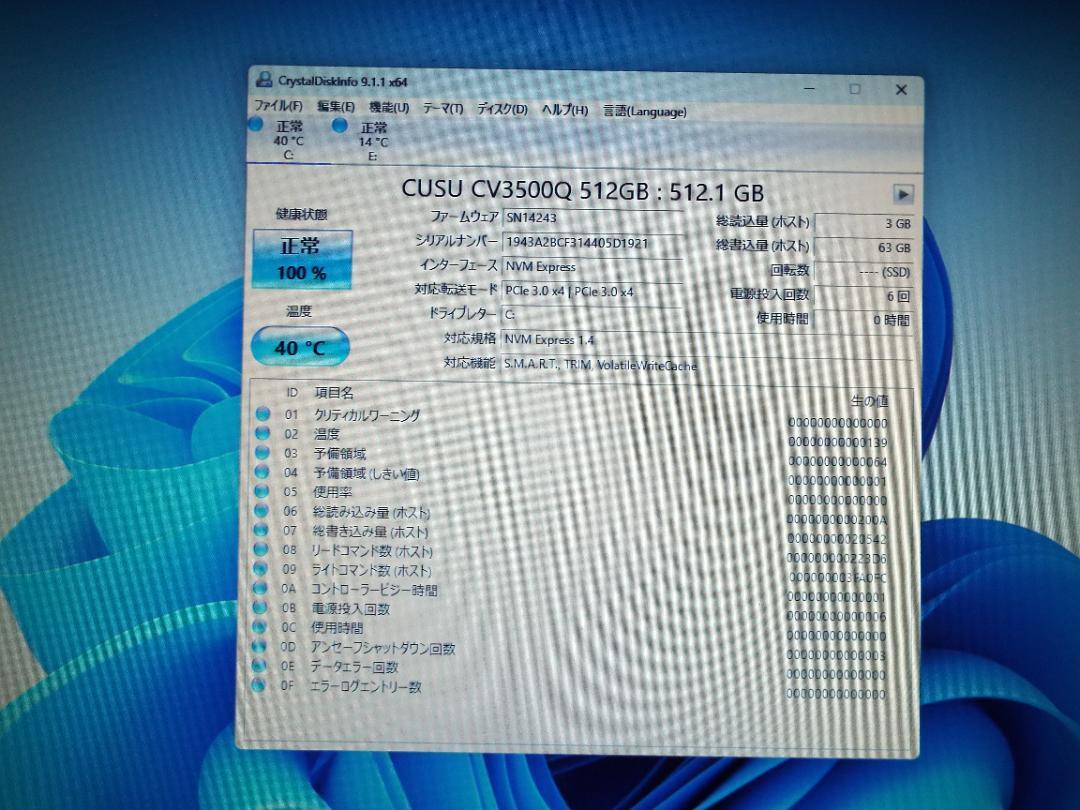1080x810 pixels.
Task: Select the アンセーフシャットダウン回数 row text
Action: [x=383, y=648]
